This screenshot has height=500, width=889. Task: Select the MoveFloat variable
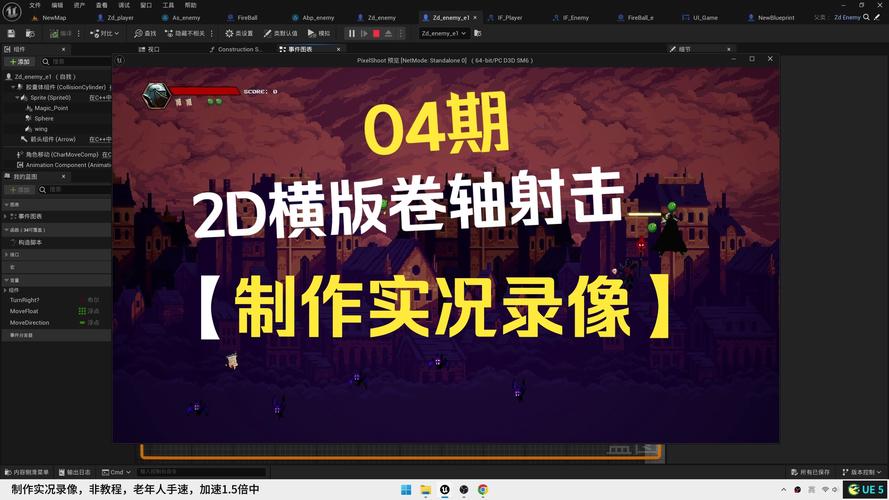[x=24, y=311]
